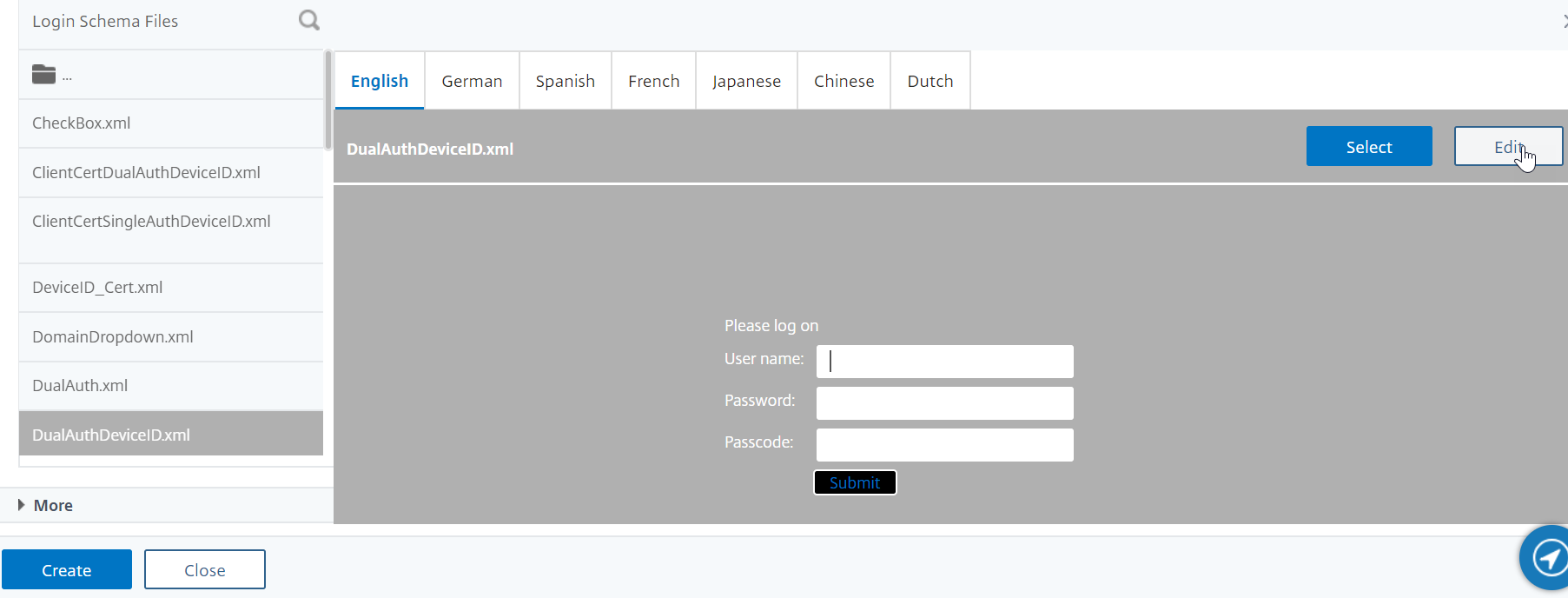Click the Submit button in preview

pyautogui.click(x=855, y=482)
